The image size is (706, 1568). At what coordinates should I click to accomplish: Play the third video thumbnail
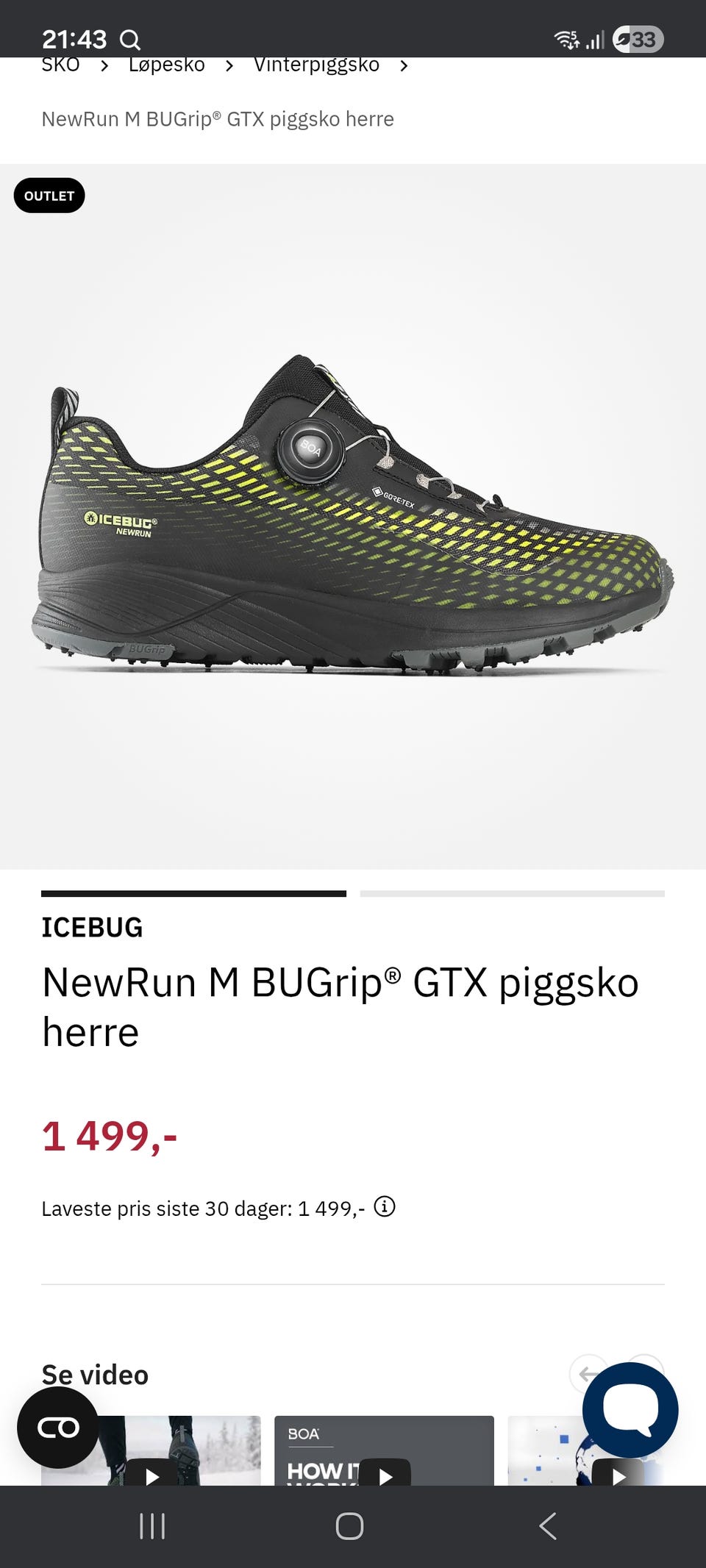coord(618,1473)
